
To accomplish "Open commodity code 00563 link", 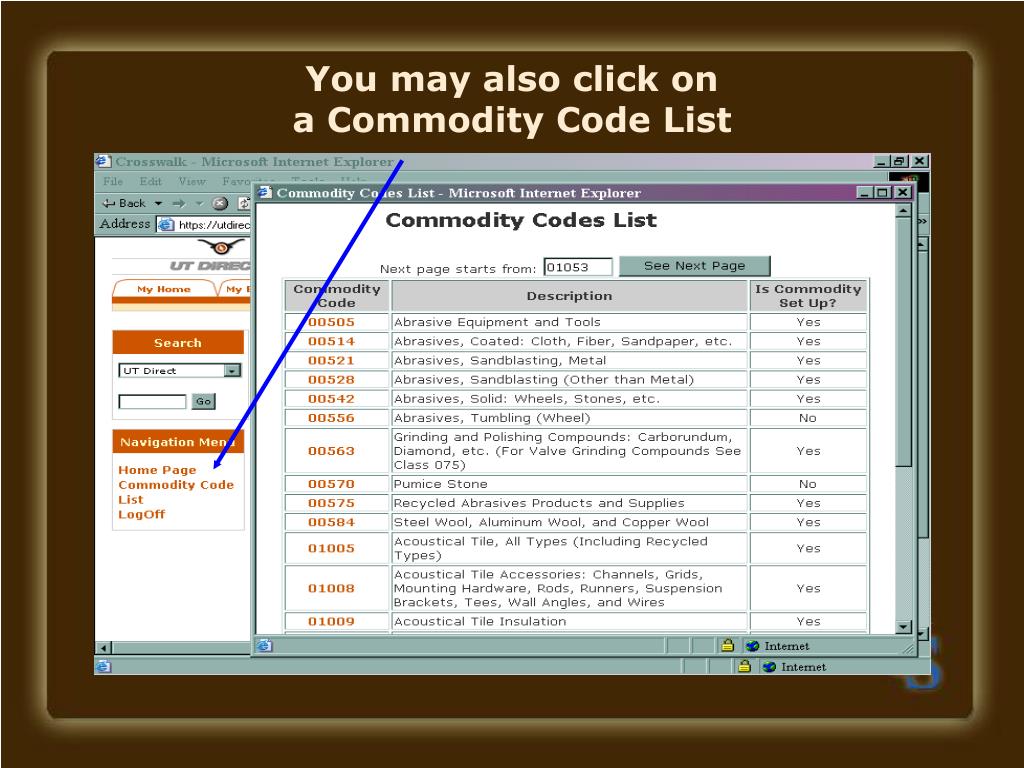I will pyautogui.click(x=331, y=451).
